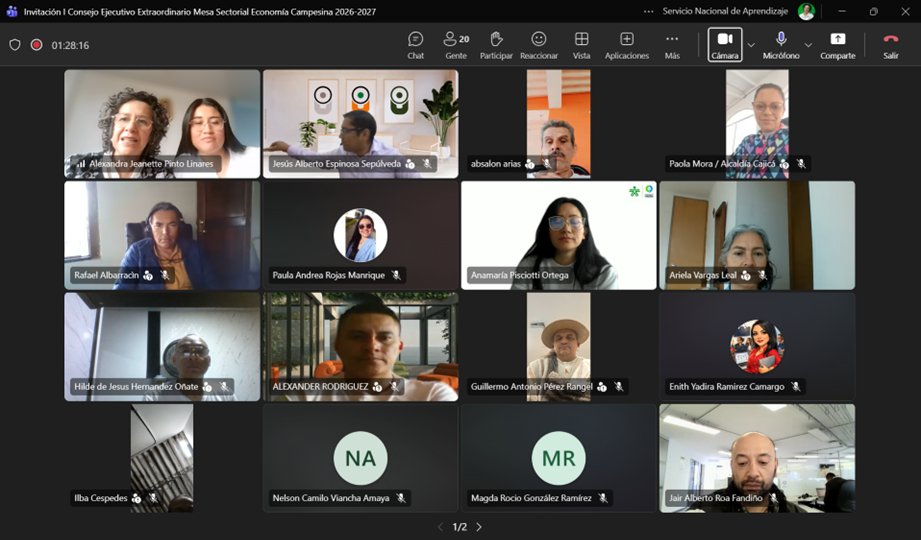The width and height of the screenshot is (921, 540).
Task: Click muted mic icon for Jesús Alberto Espinosa
Action: (427, 164)
